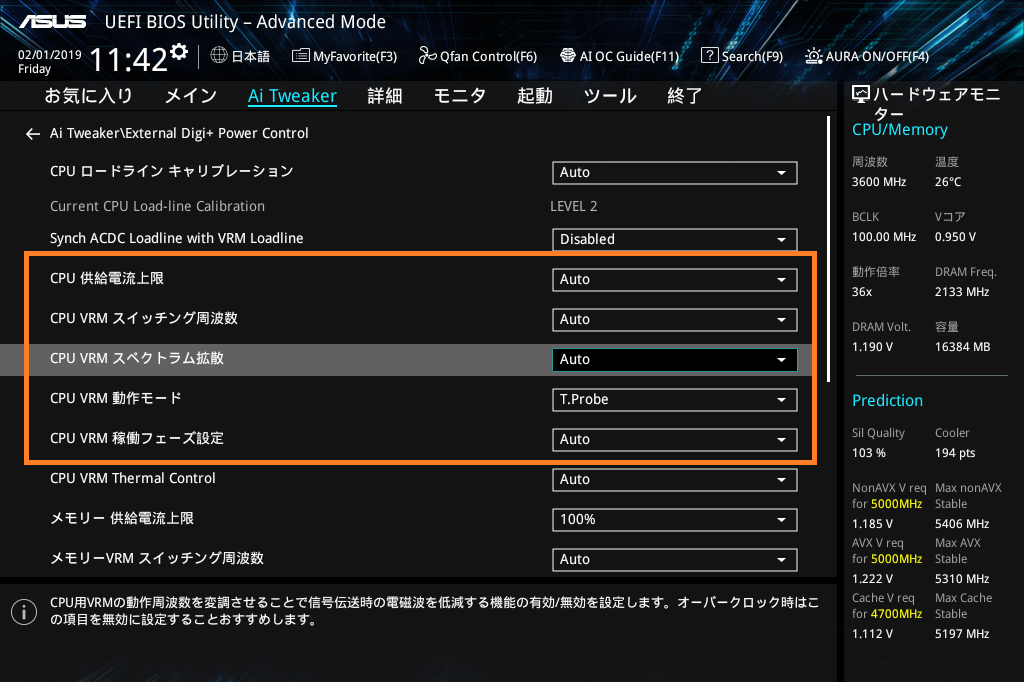The height and width of the screenshot is (682, 1024).
Task: Click the 16384 MB capacity value
Action: [x=962, y=347]
